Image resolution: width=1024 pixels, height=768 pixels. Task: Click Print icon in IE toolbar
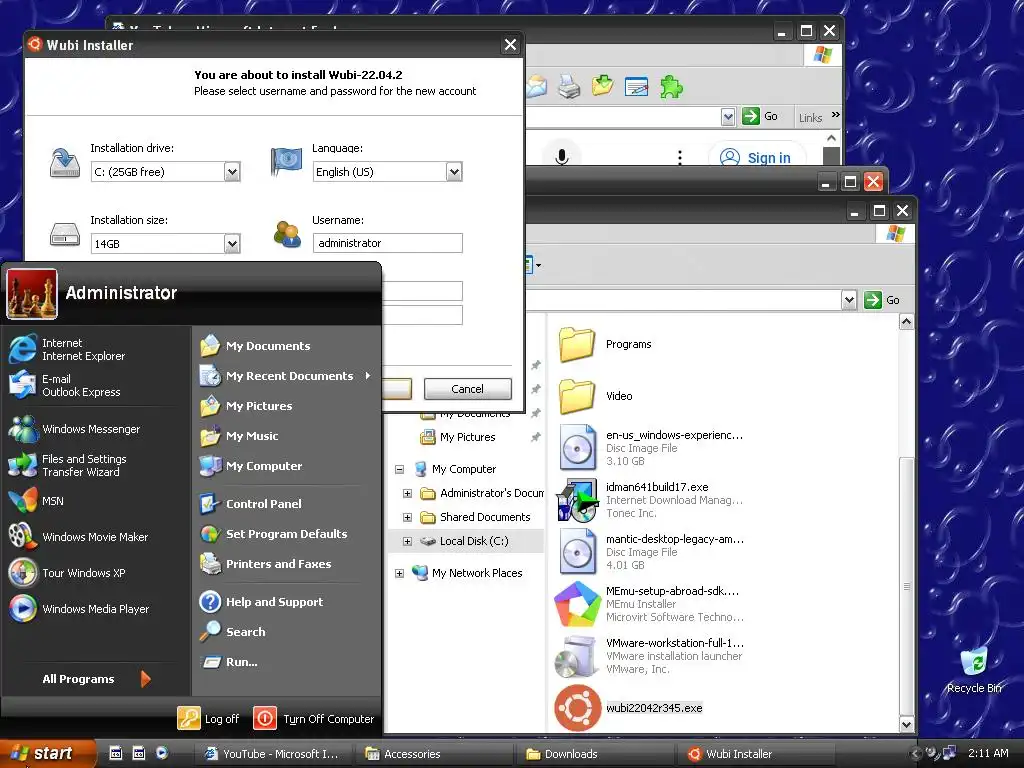click(569, 86)
